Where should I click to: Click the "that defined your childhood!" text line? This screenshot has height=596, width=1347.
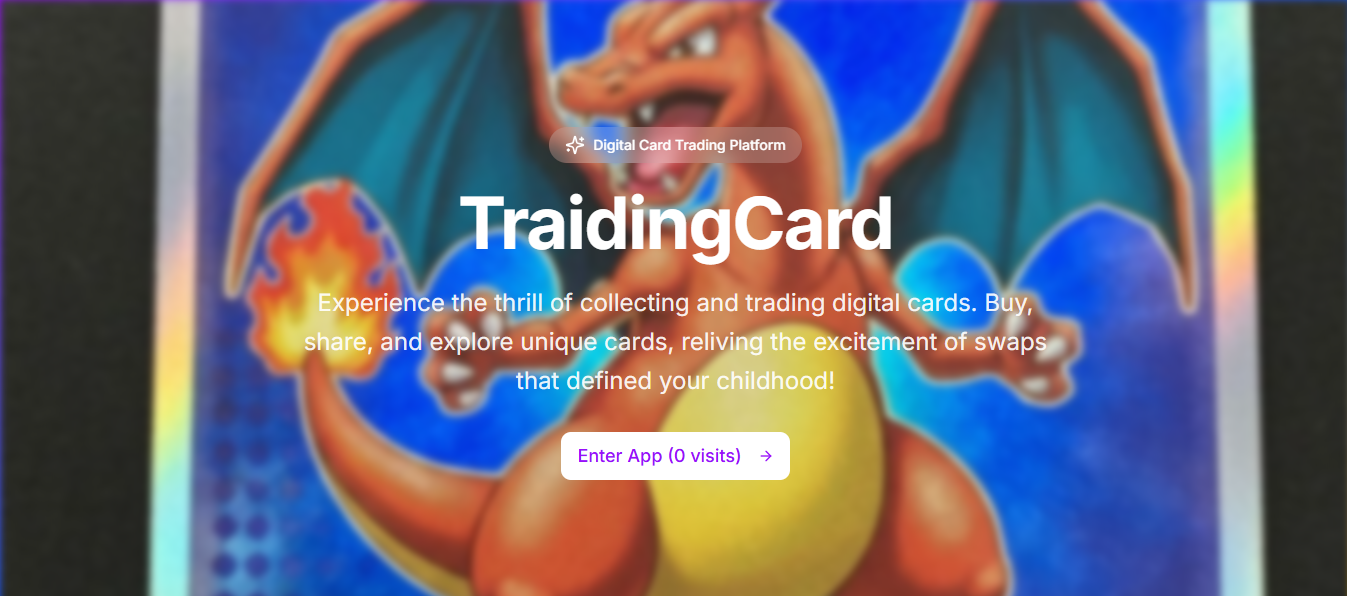pos(675,381)
